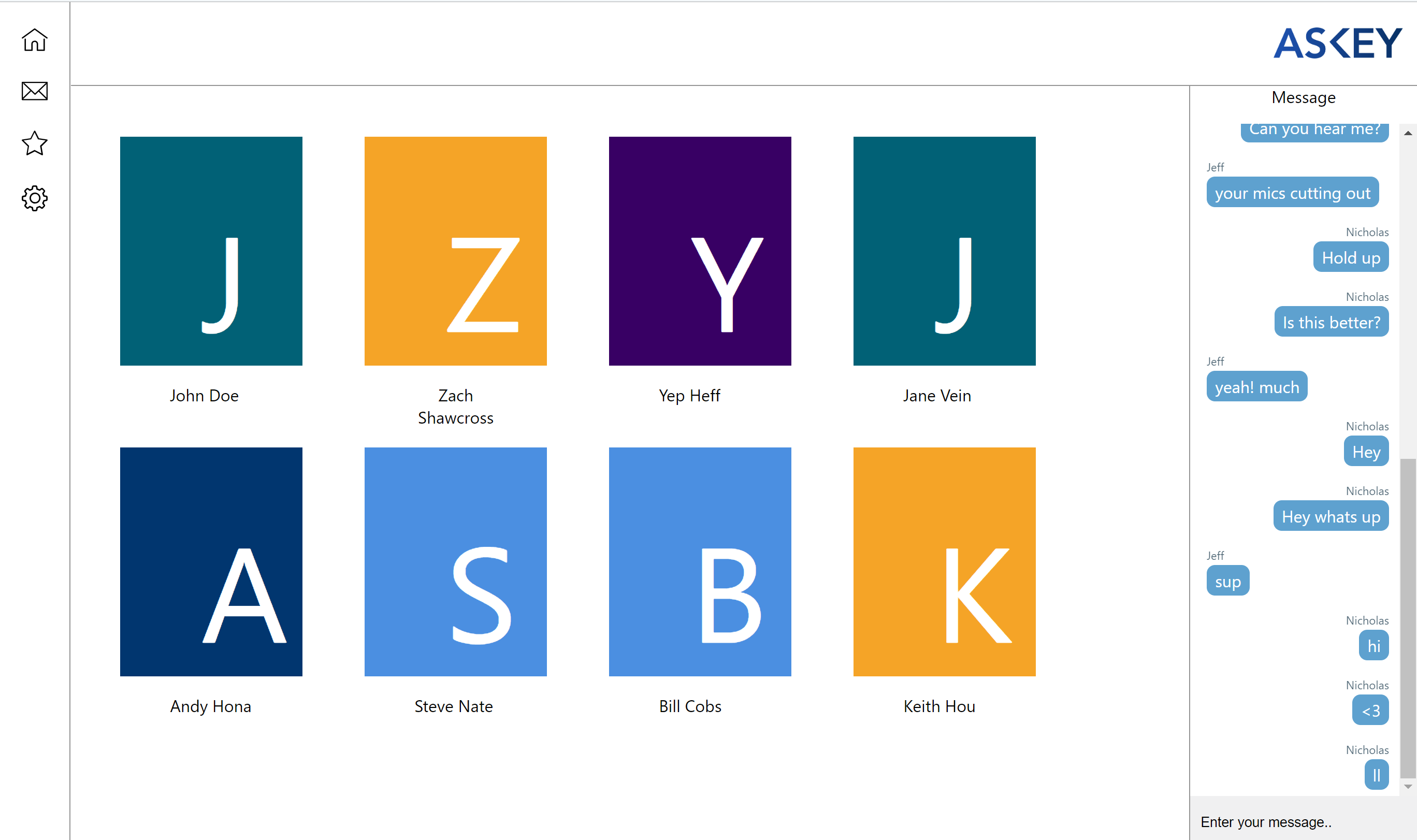This screenshot has height=840, width=1417.
Task: Click the chat scrollbar up arrow
Action: pyautogui.click(x=1408, y=133)
